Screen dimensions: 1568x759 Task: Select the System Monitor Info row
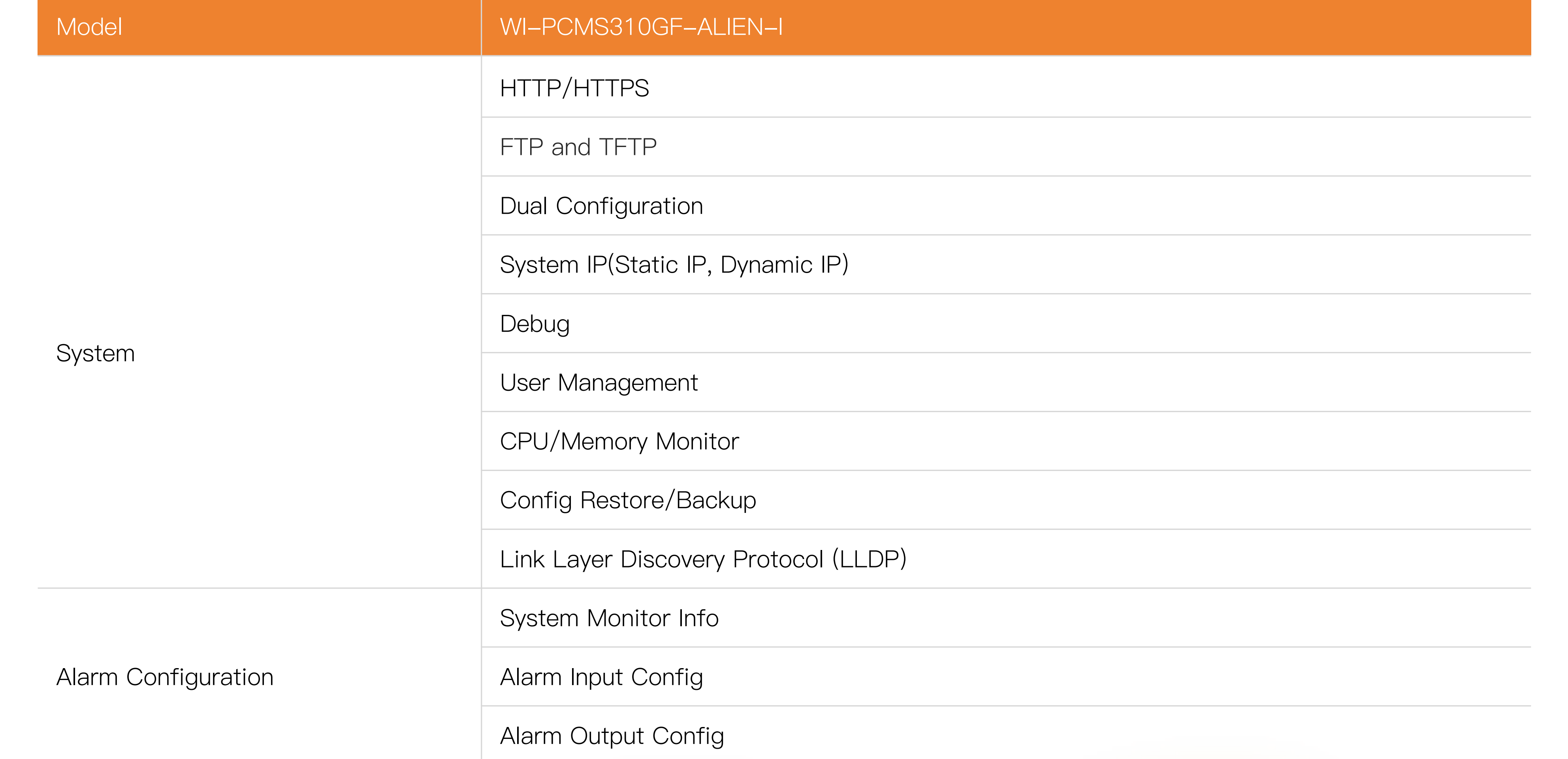pyautogui.click(x=609, y=618)
